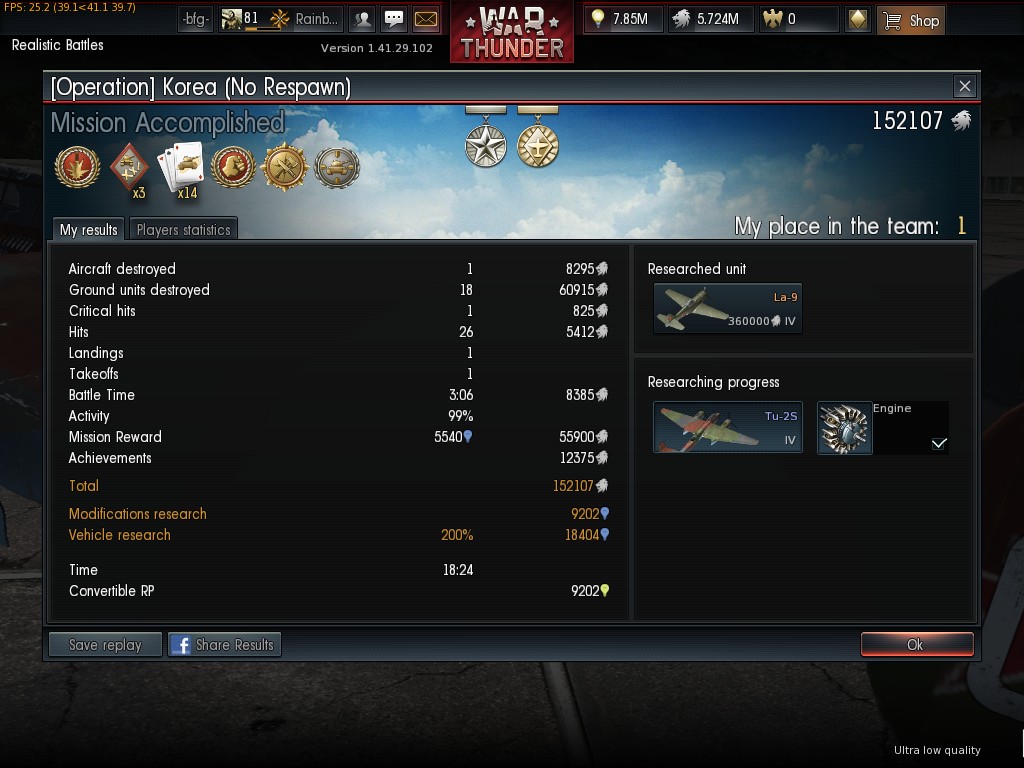Click the Tu-2S researching vehicle thumbnail

728,427
